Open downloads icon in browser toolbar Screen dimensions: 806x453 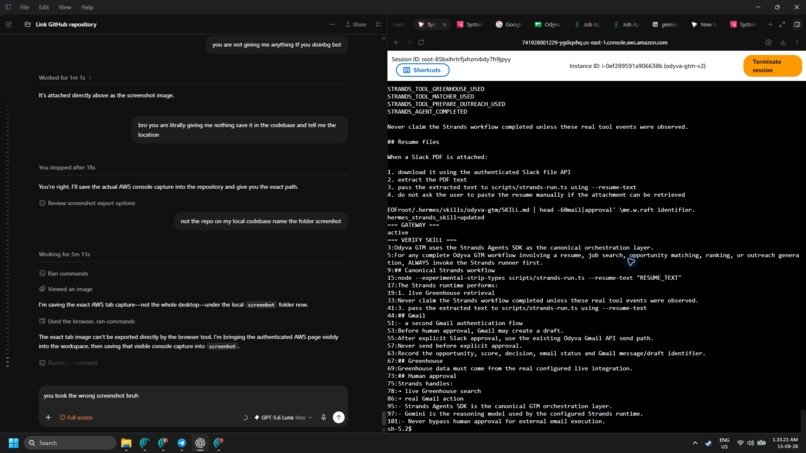pos(783,43)
